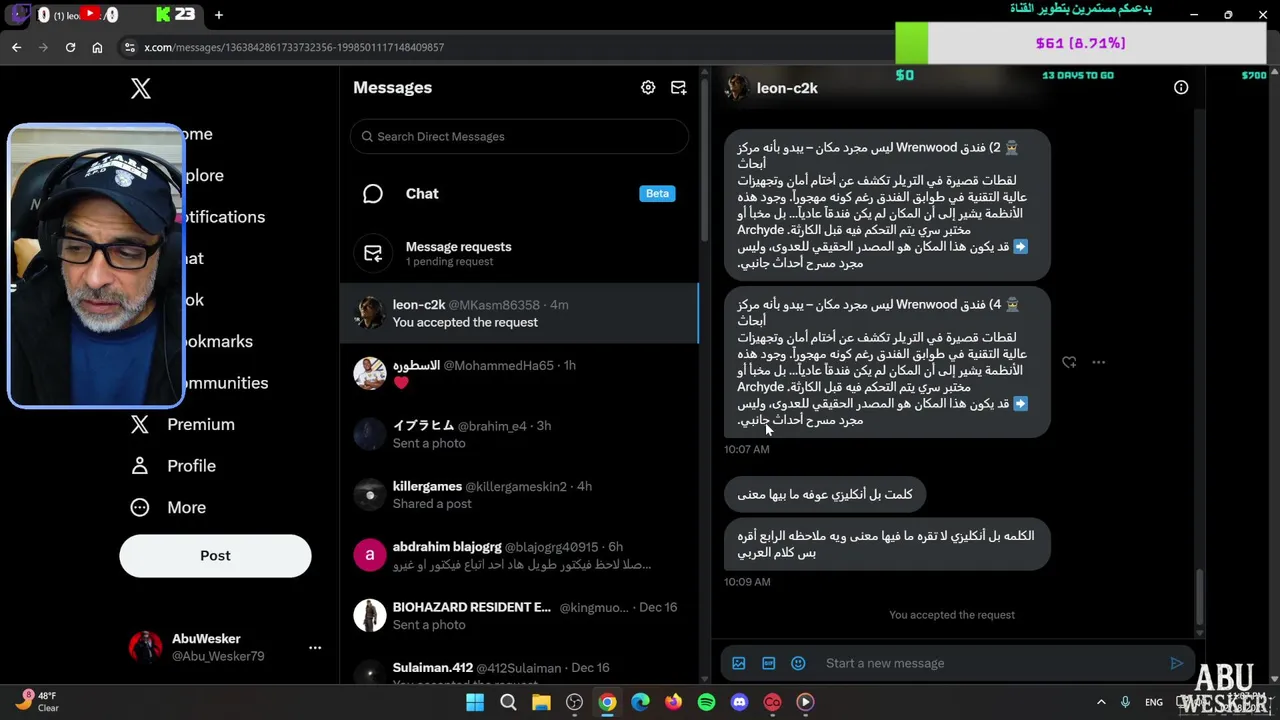The width and height of the screenshot is (1280, 720).
Task: Click the send message arrow icon
Action: point(1176,663)
